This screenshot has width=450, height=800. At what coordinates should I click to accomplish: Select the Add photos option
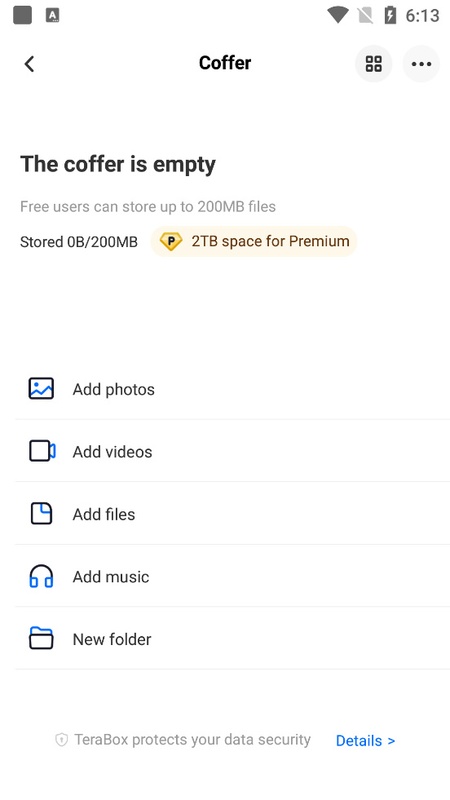(233, 389)
